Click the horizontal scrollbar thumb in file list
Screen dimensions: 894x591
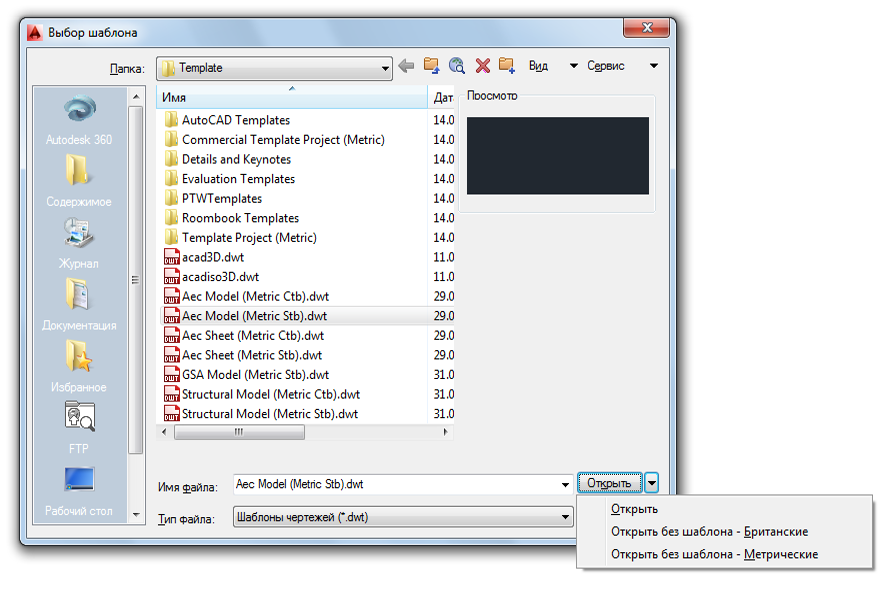(239, 432)
